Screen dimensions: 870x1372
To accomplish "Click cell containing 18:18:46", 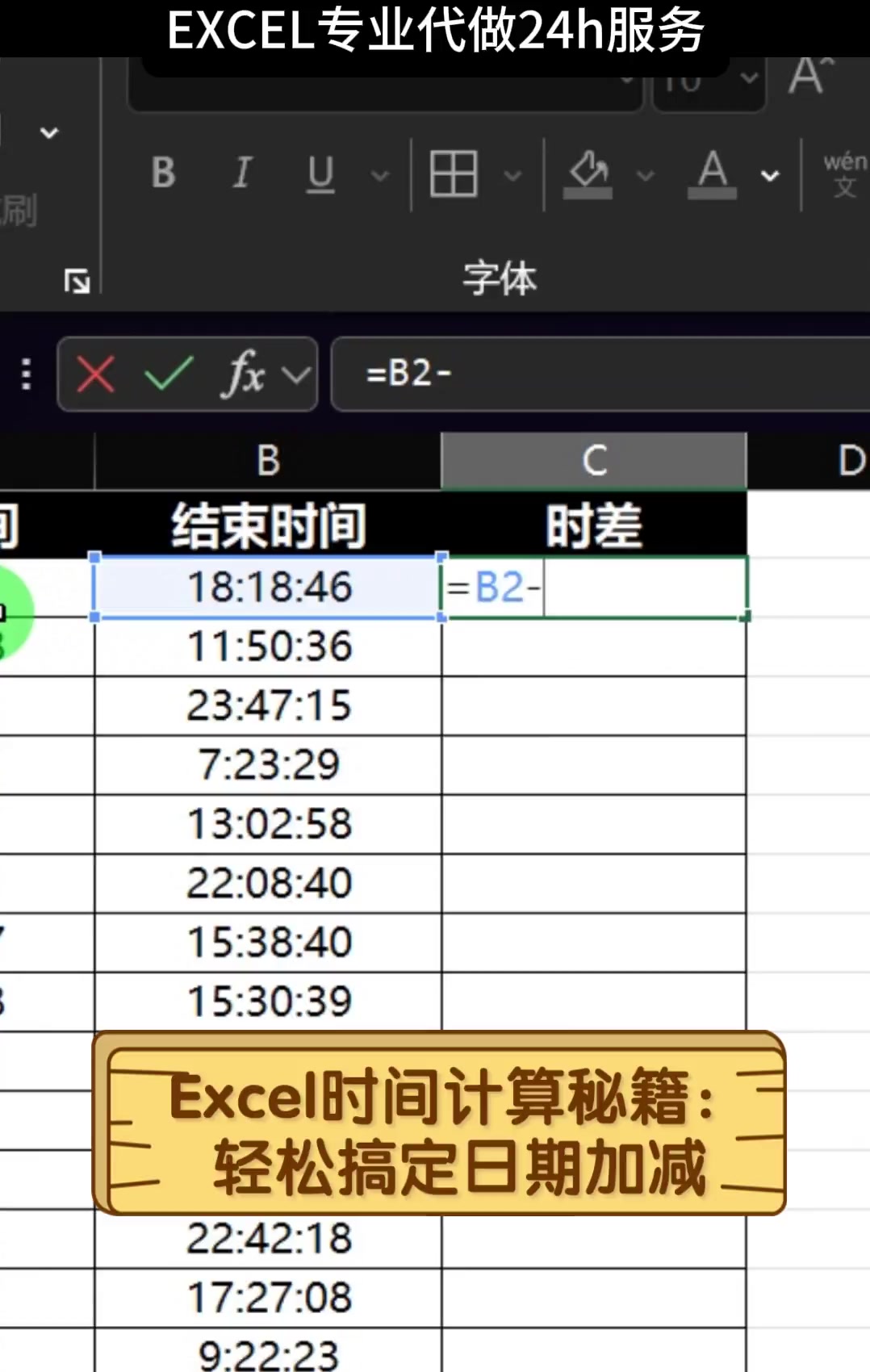I will [268, 587].
